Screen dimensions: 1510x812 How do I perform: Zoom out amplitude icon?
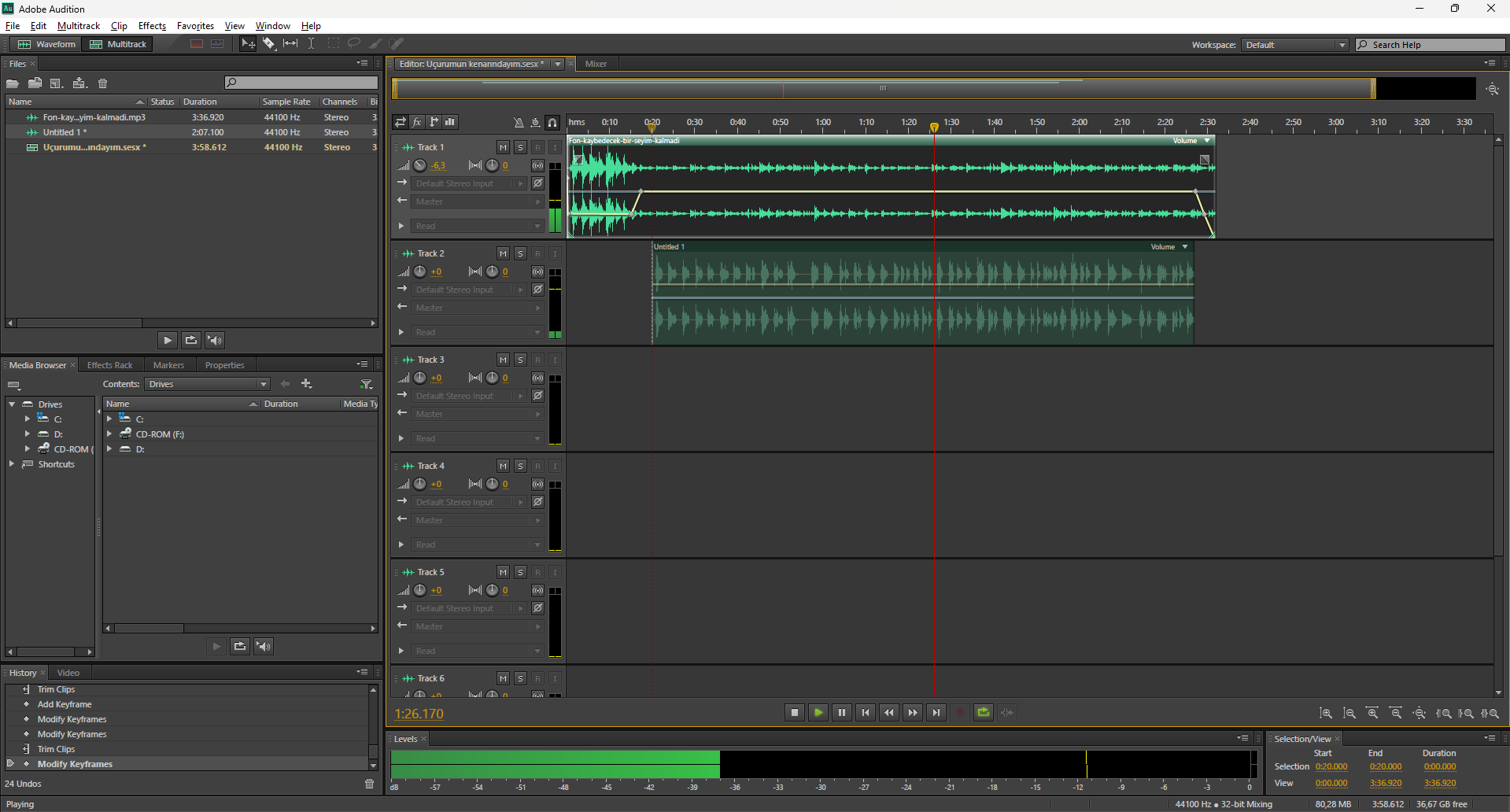point(1349,713)
